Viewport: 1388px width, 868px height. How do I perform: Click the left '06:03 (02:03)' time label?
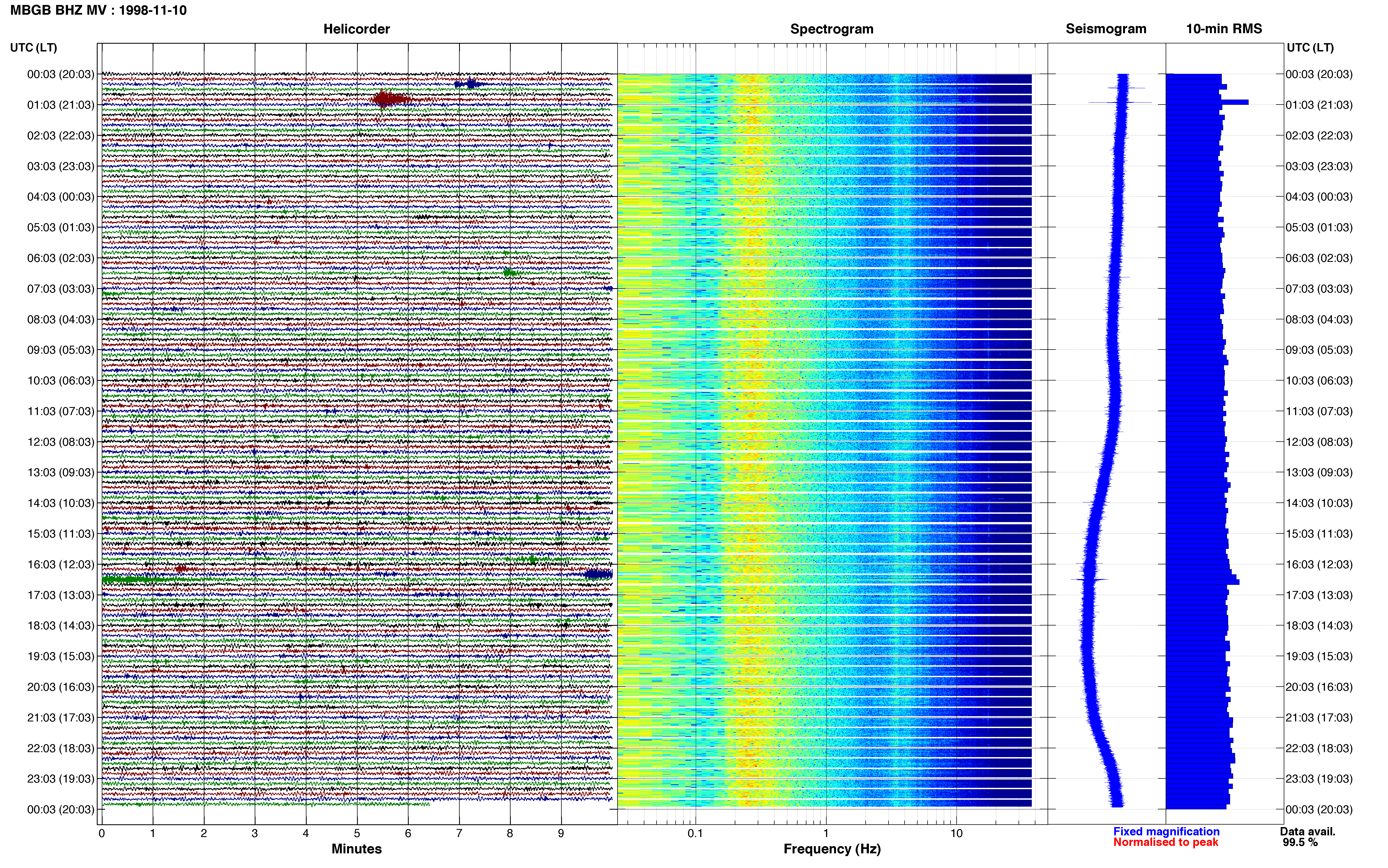(x=61, y=258)
